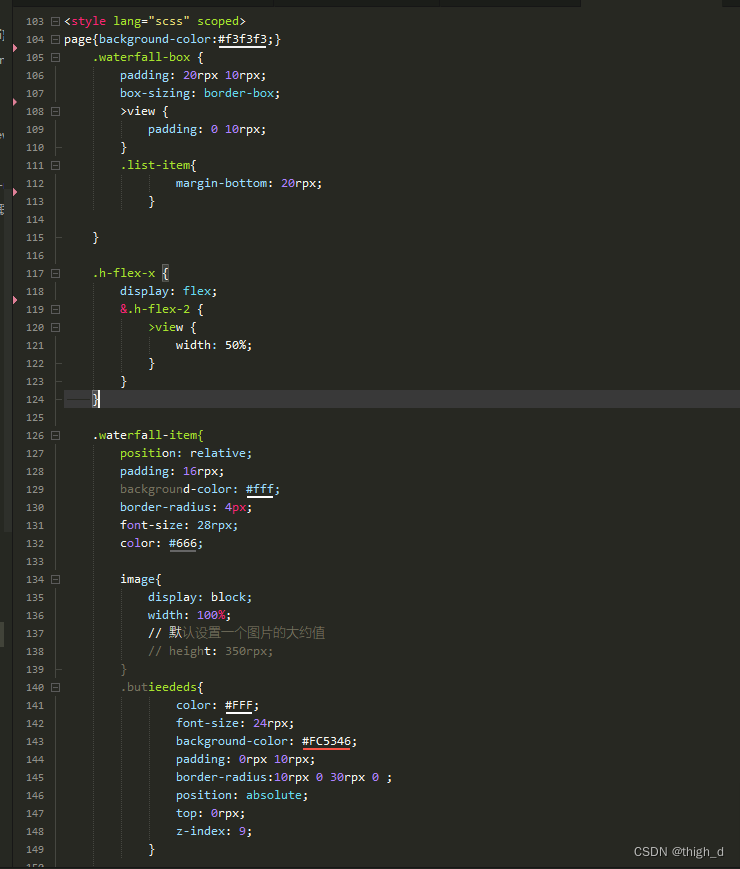This screenshot has height=869, width=740.
Task: Click the commented '// height: 350rpx;' line
Action: 211,651
